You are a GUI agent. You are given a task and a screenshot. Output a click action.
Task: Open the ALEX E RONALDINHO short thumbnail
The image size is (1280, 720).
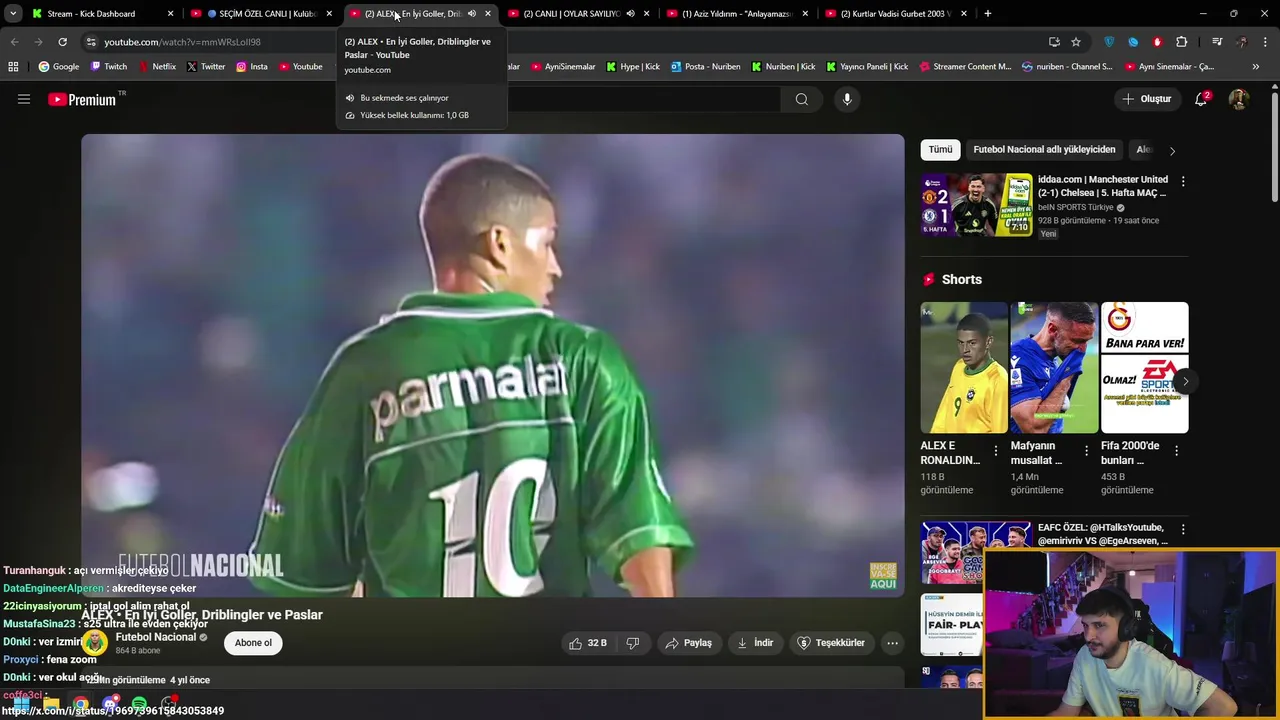click(964, 368)
